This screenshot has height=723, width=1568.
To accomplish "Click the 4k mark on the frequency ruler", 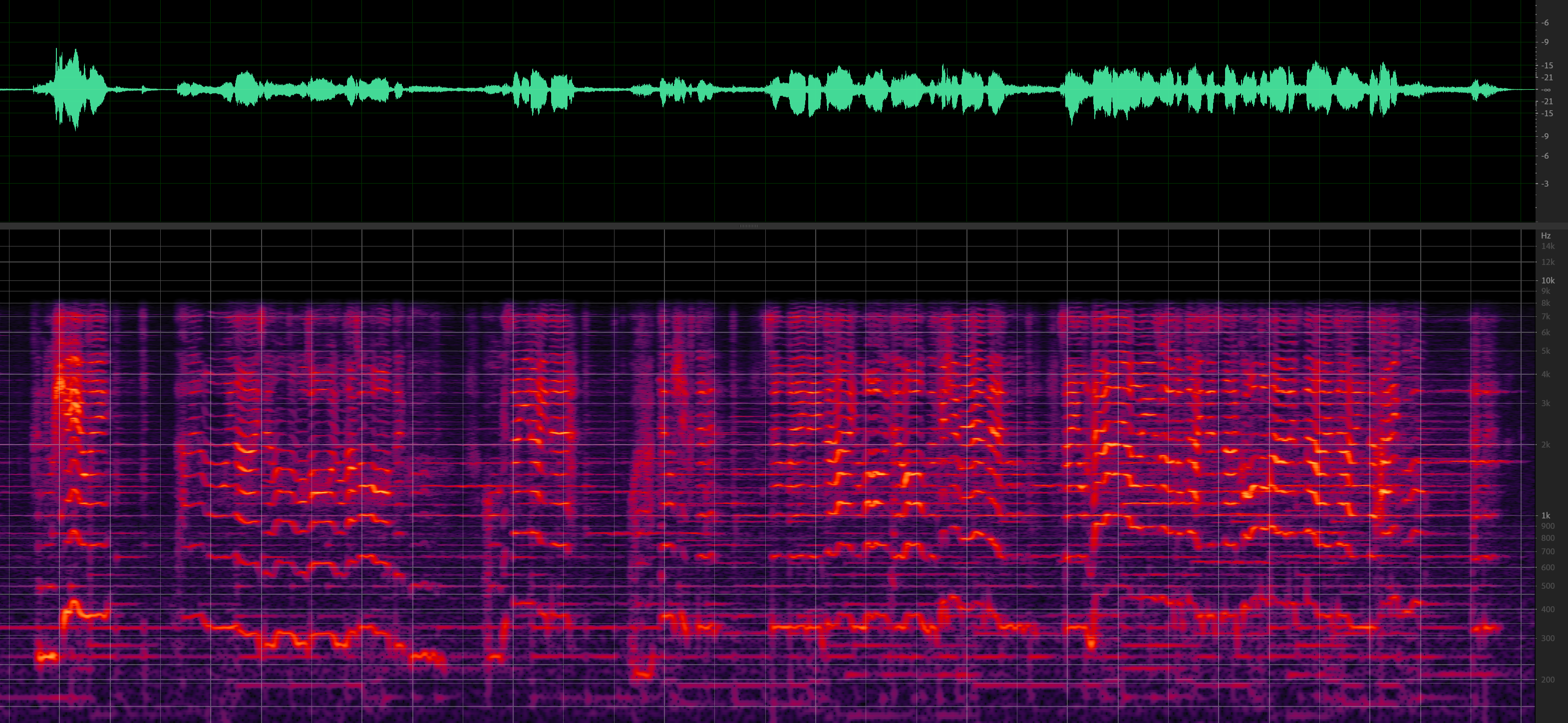I will pos(1546,374).
